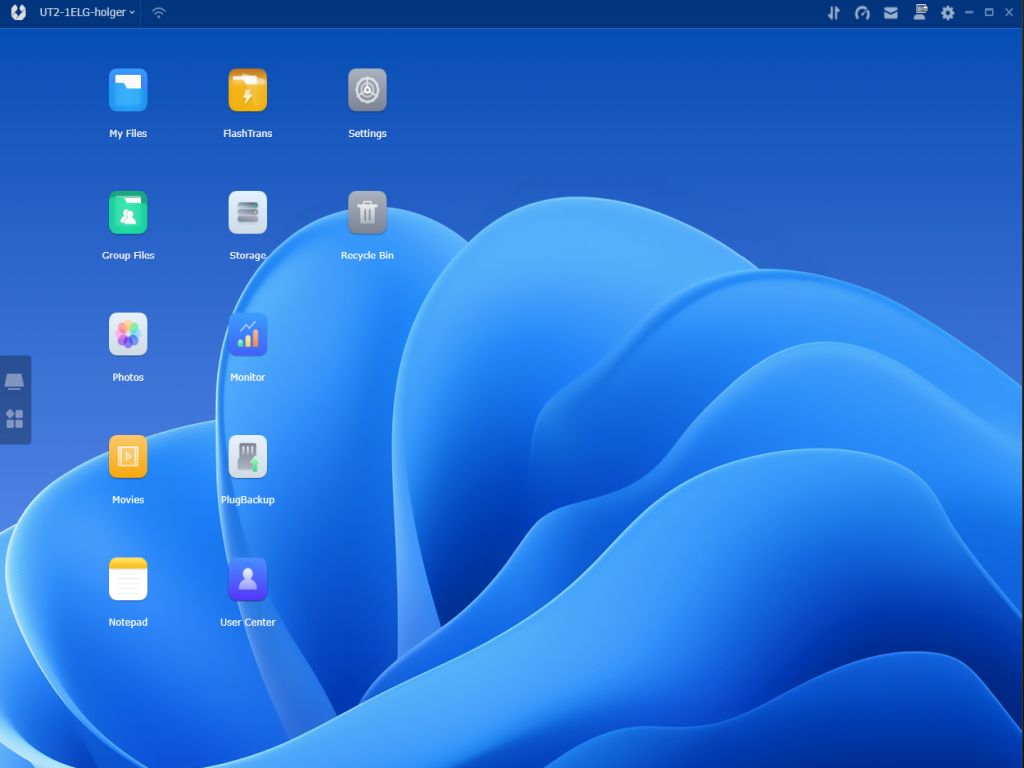Open the Storage app
The image size is (1024, 768).
point(248,212)
